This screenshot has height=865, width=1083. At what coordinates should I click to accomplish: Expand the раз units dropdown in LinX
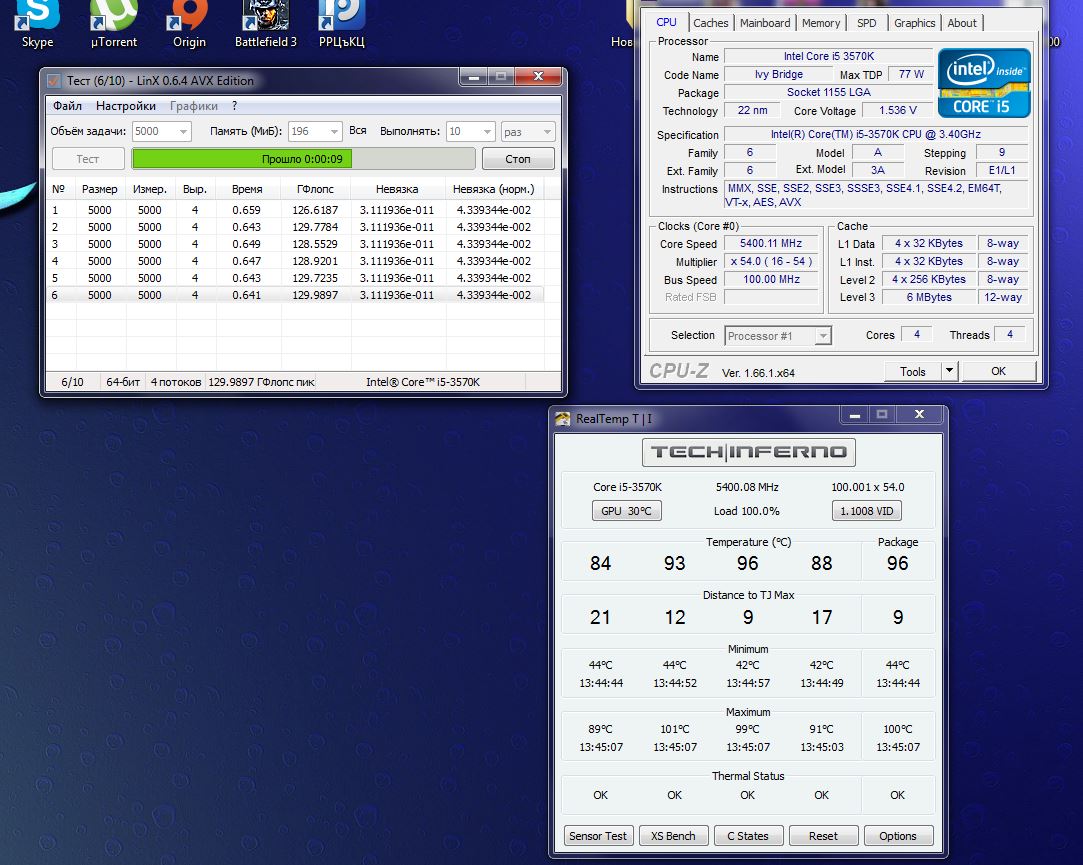pyautogui.click(x=547, y=131)
